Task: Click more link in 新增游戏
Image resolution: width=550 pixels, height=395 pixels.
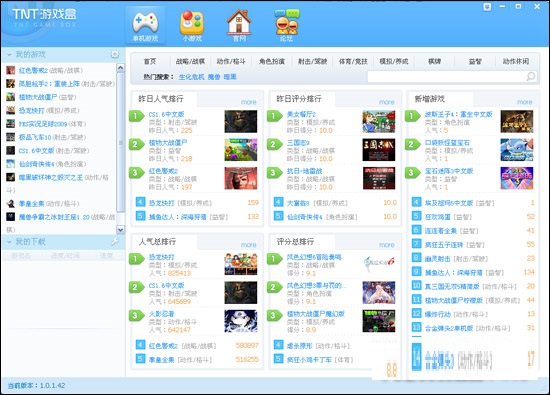Action: coord(525,102)
